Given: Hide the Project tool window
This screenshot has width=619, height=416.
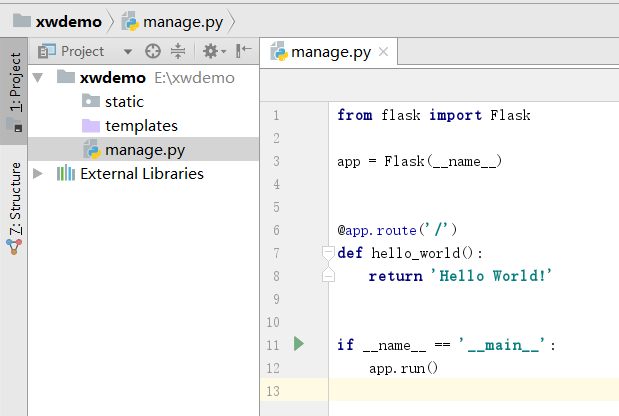Looking at the screenshot, I should (243, 51).
